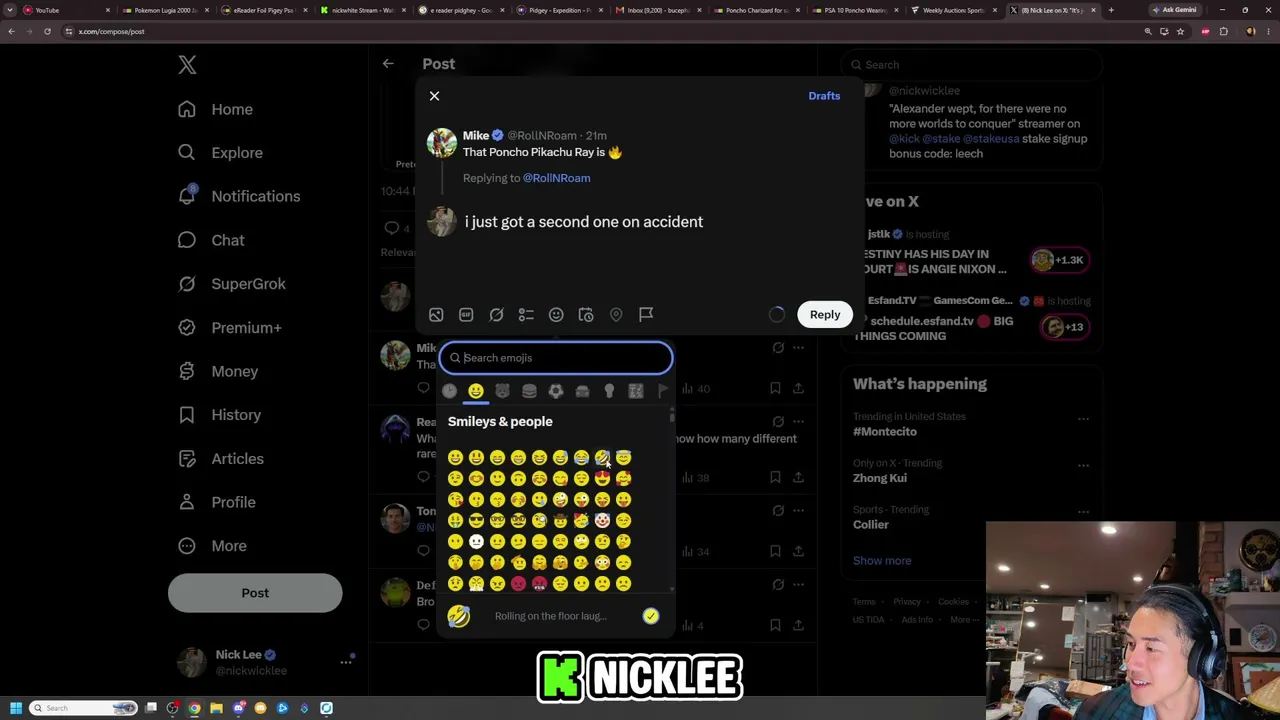1280x720 pixels.
Task: Open the Drafts link
Action: [824, 96]
